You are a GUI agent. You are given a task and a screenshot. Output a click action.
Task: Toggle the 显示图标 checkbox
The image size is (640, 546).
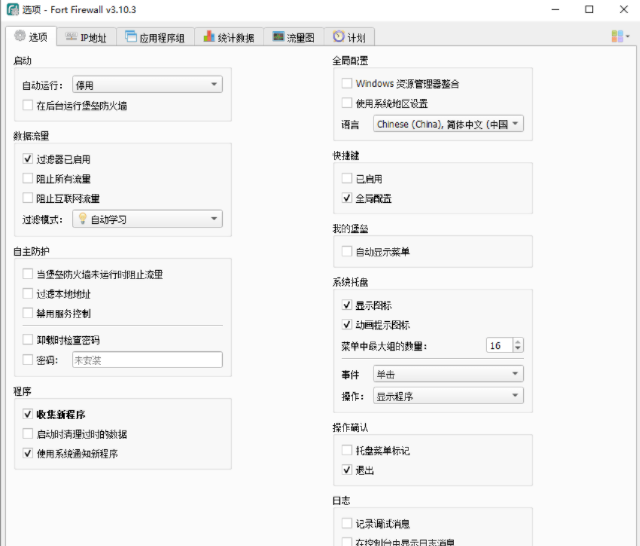point(347,305)
